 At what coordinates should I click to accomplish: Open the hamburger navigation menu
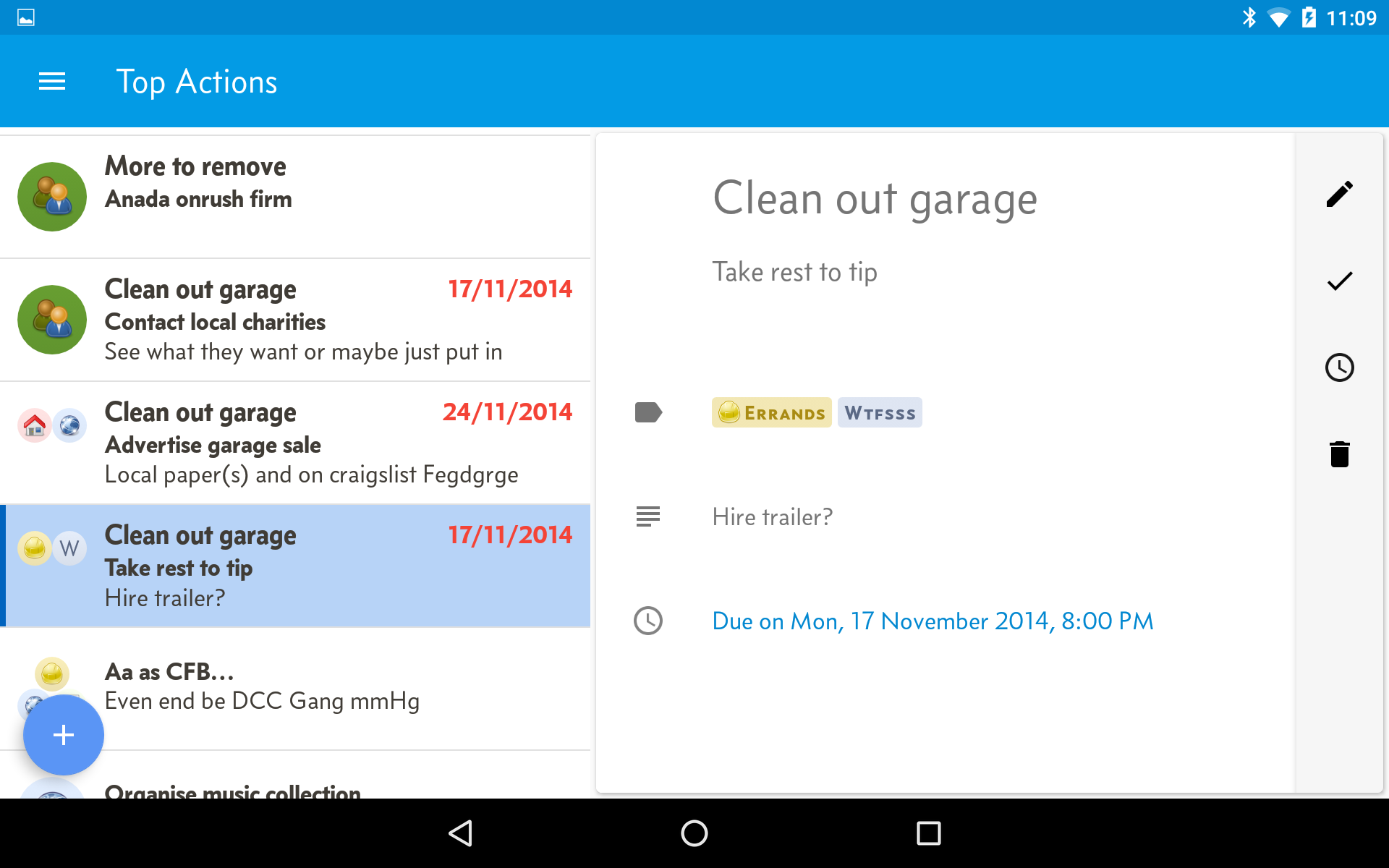[52, 82]
